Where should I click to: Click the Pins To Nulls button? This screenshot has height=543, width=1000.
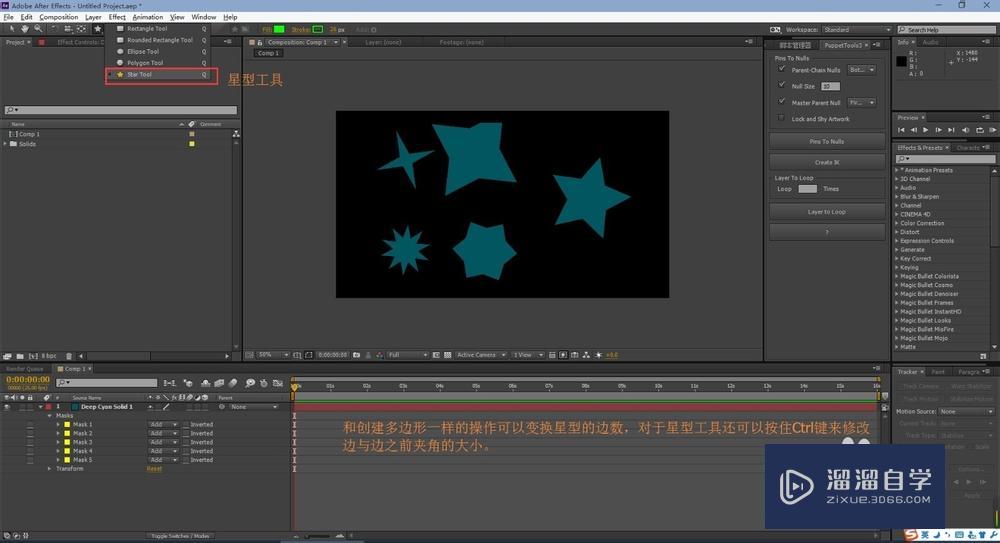(827, 142)
